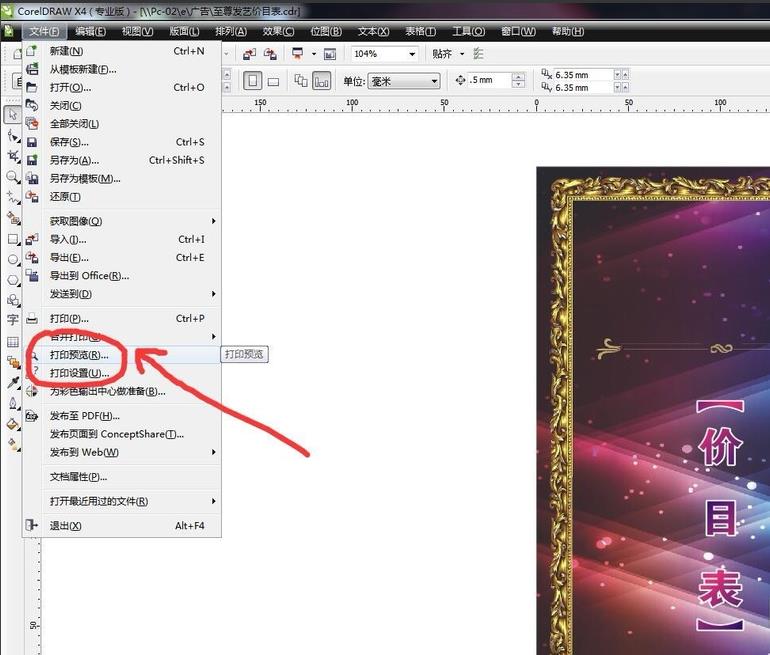The image size is (770, 655).
Task: Open the 文件(F) menu
Action: 44,31
